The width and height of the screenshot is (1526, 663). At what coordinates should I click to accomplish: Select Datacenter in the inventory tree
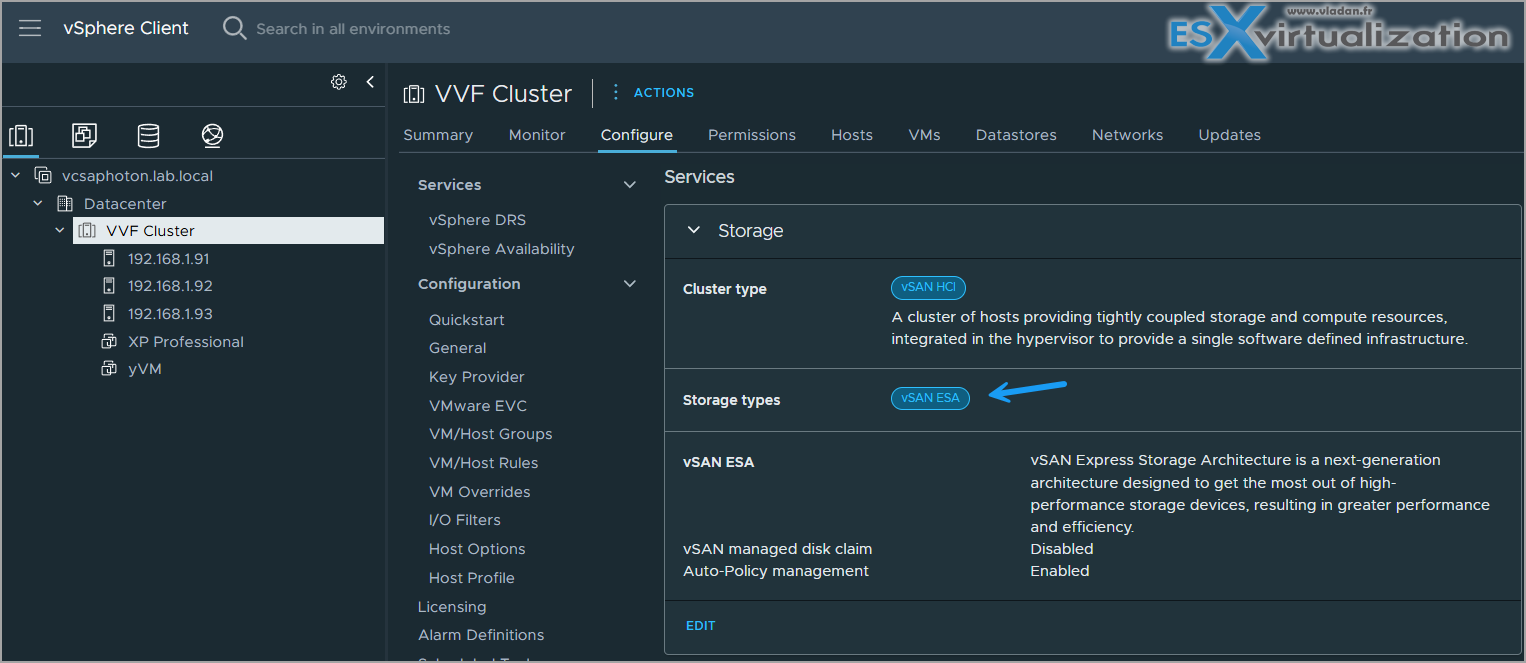[125, 204]
